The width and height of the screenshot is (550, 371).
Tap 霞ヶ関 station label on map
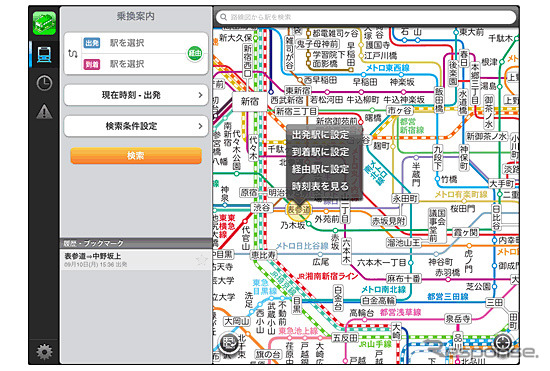coord(465,232)
